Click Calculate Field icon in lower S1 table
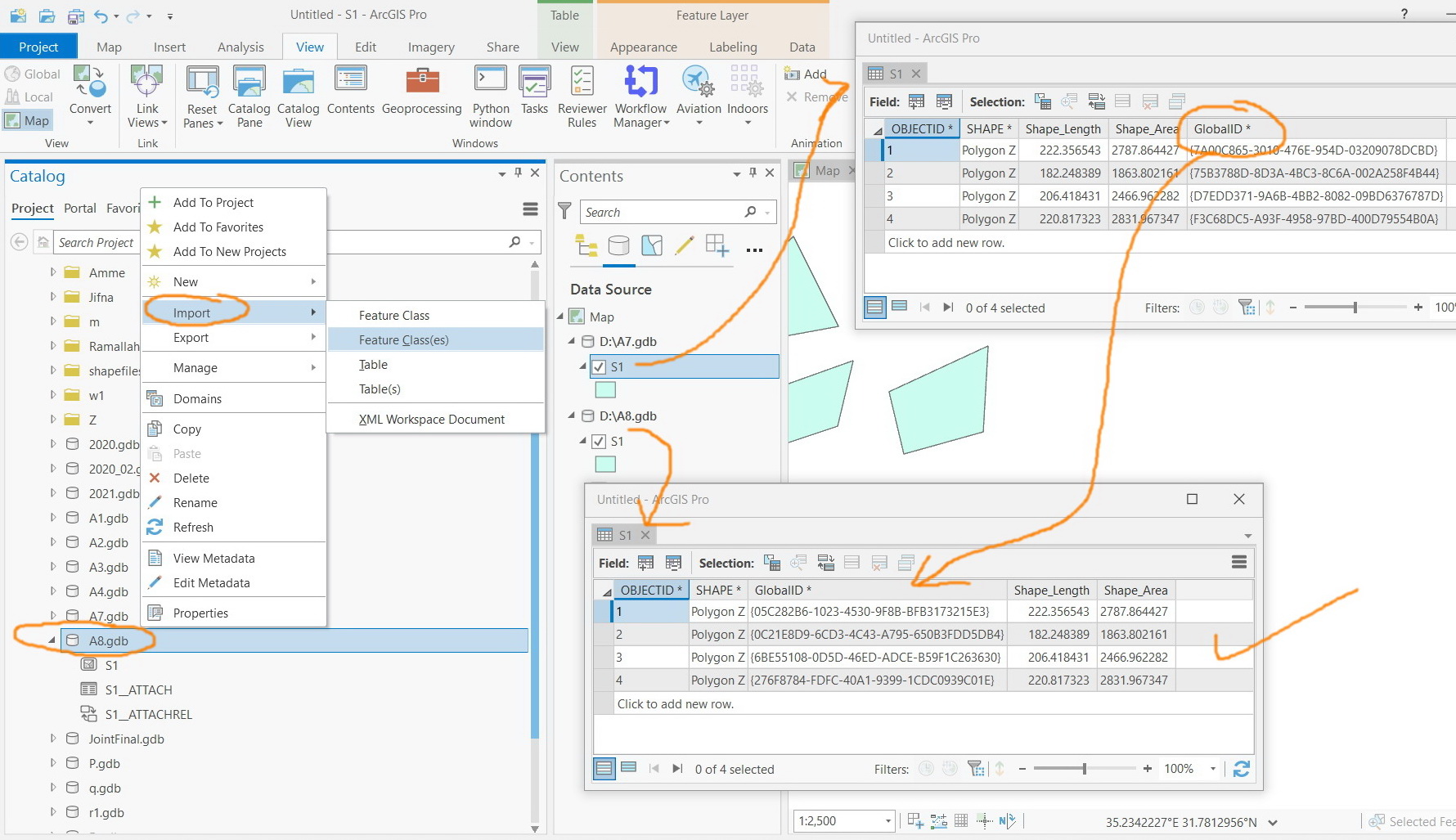1456x840 pixels. 673,563
